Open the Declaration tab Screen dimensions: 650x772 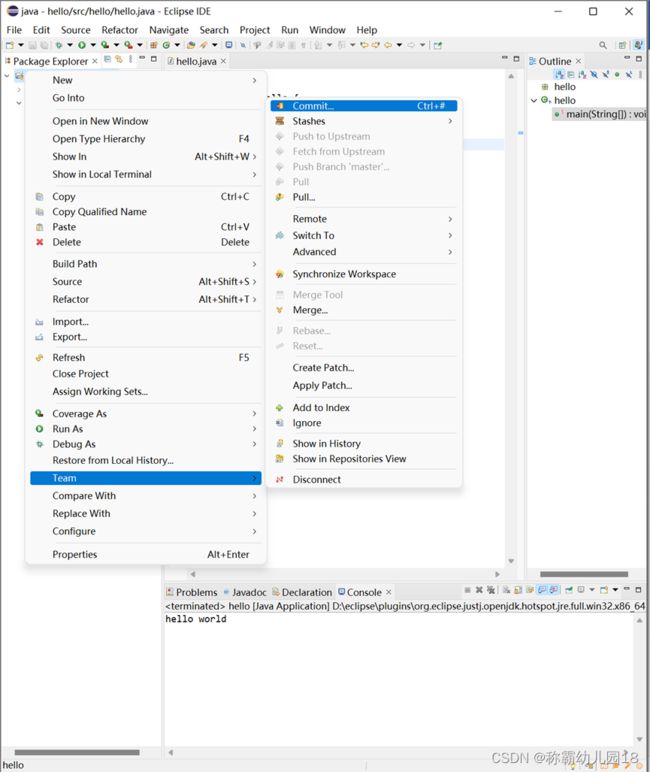point(302,592)
